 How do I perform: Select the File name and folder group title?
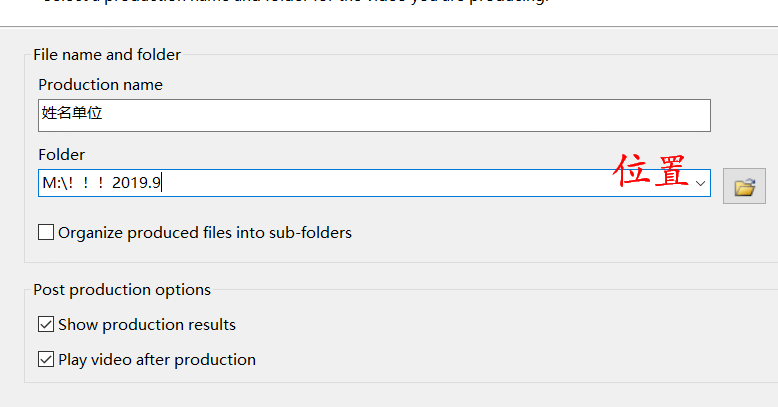107,55
